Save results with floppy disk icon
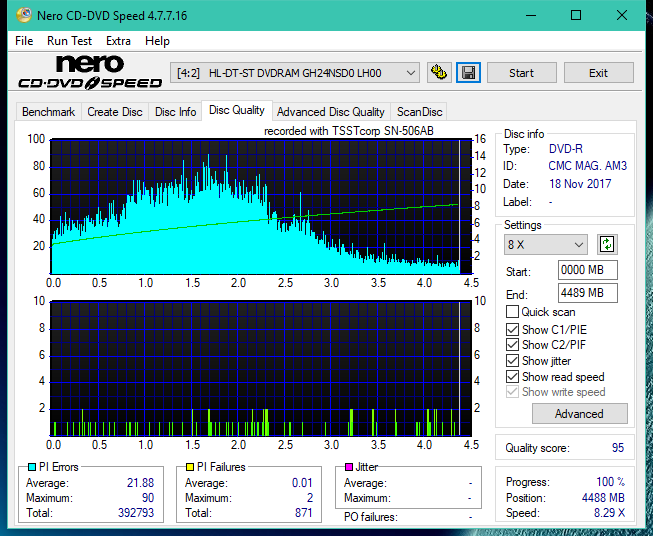This screenshot has height=536, width=653. click(469, 73)
